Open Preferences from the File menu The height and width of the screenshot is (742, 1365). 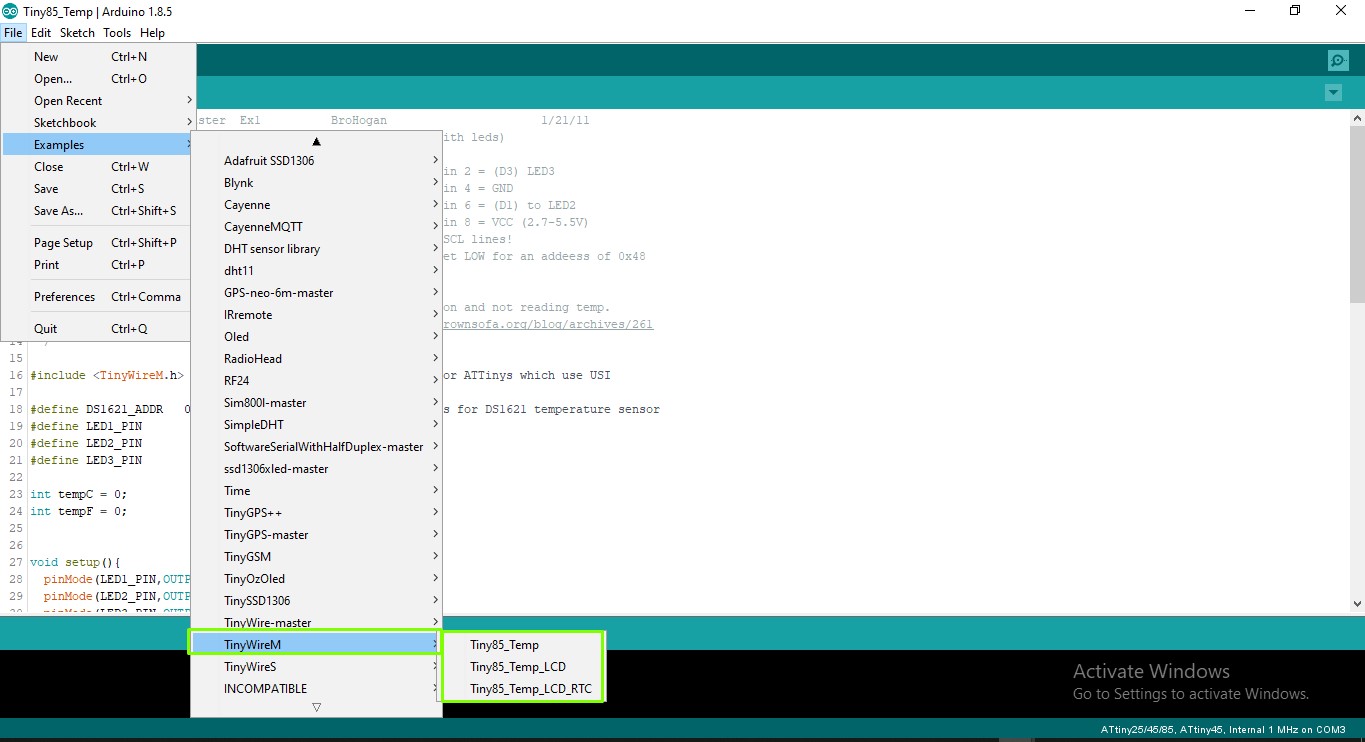pos(98,297)
